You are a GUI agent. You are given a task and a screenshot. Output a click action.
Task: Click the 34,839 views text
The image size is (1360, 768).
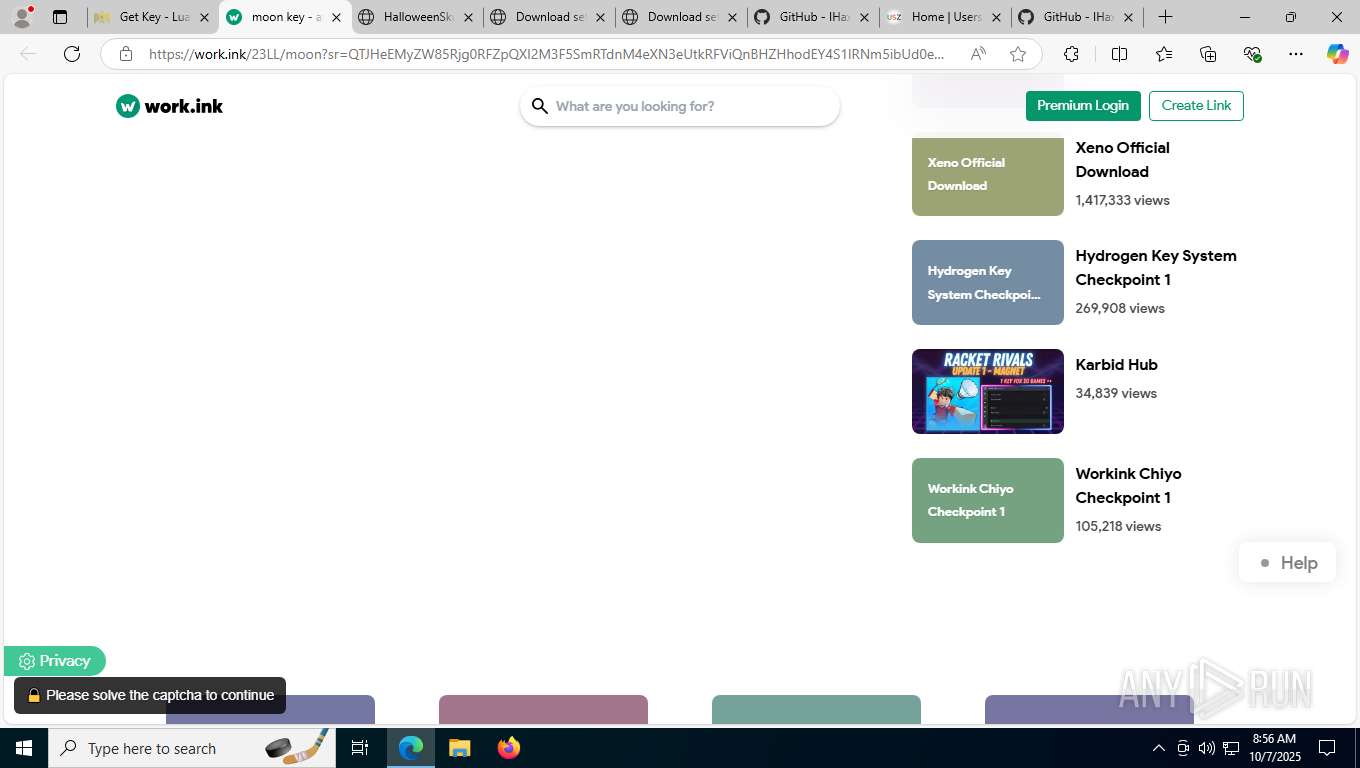[1116, 393]
